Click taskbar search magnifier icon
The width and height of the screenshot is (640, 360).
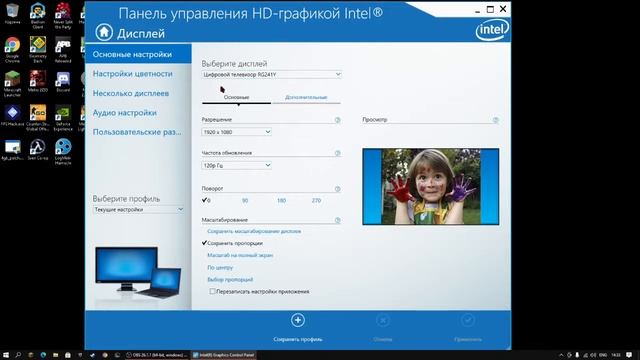click(18, 355)
